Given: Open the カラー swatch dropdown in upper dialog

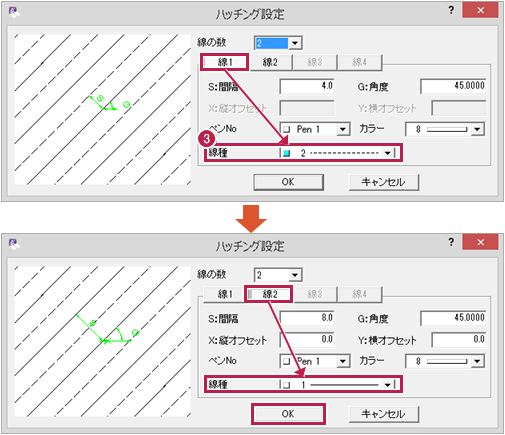Looking at the screenshot, I should tap(477, 129).
